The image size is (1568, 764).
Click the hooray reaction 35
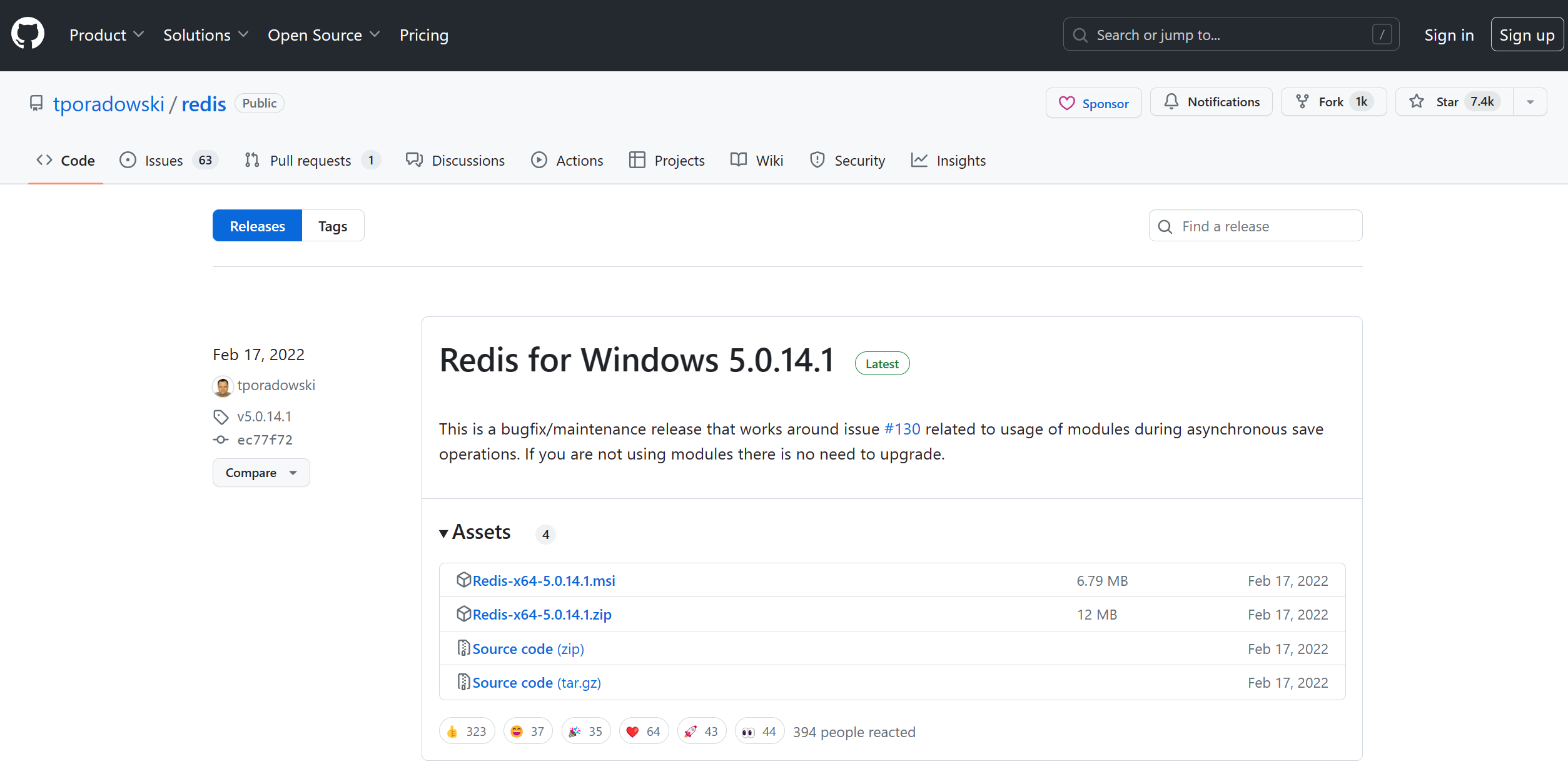click(x=585, y=731)
